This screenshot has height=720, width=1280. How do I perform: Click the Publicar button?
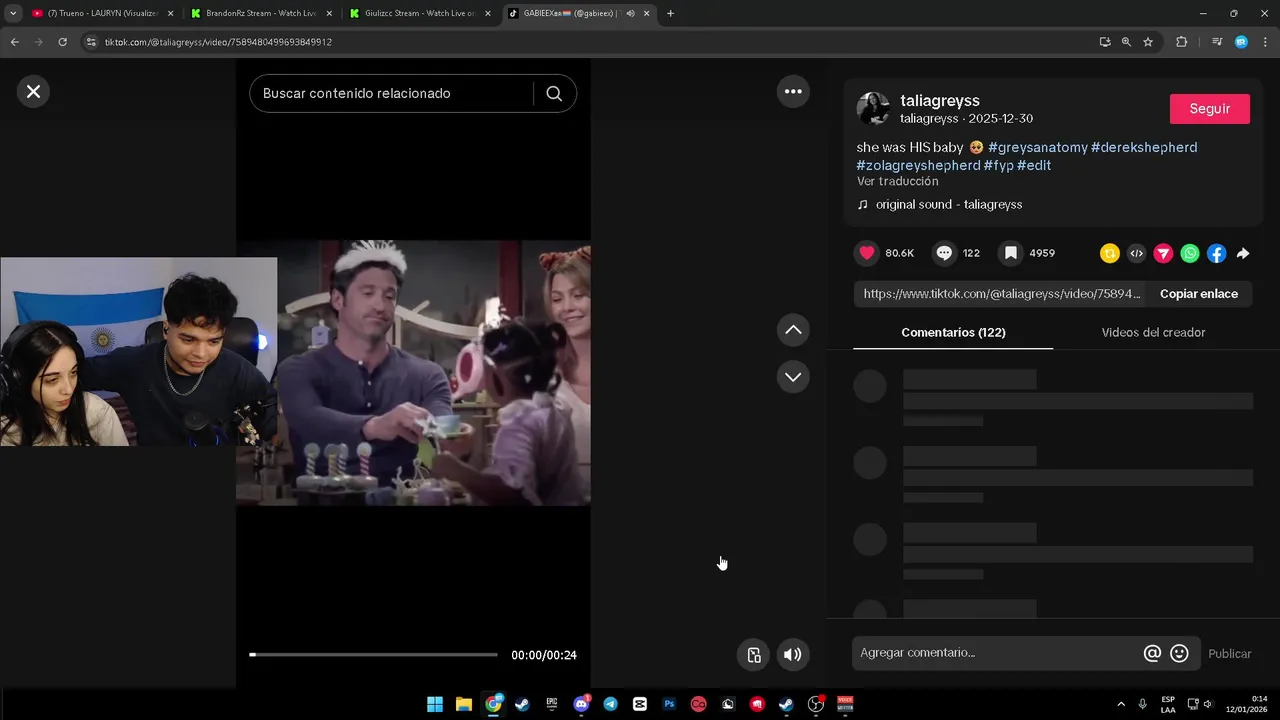[1229, 654]
